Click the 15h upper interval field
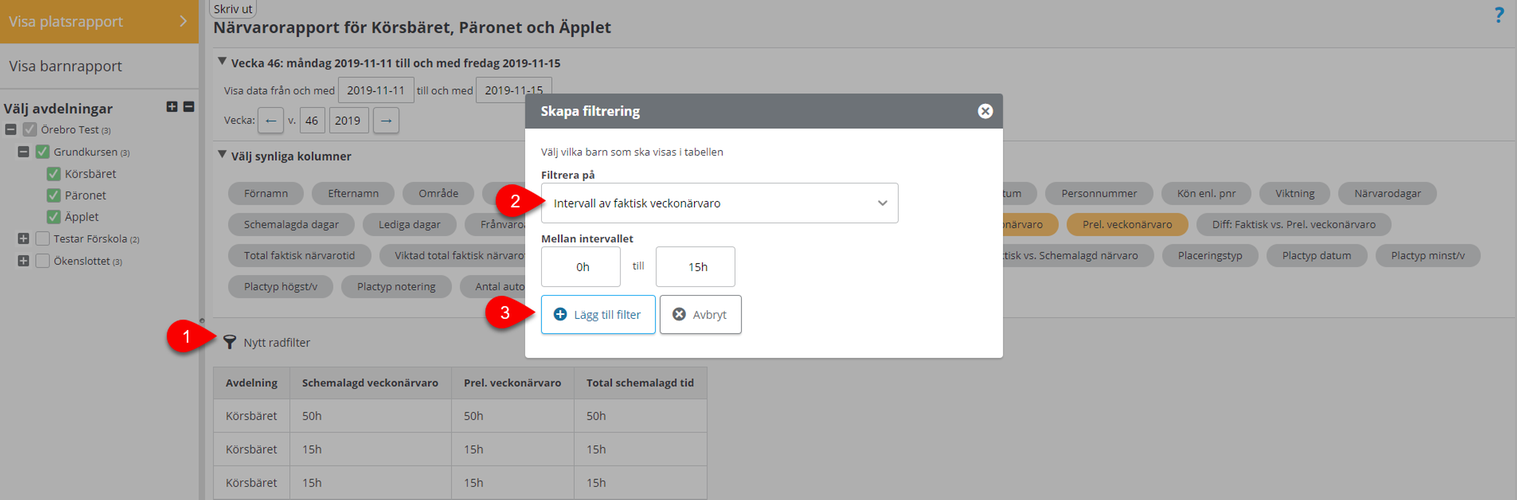 tap(695, 267)
